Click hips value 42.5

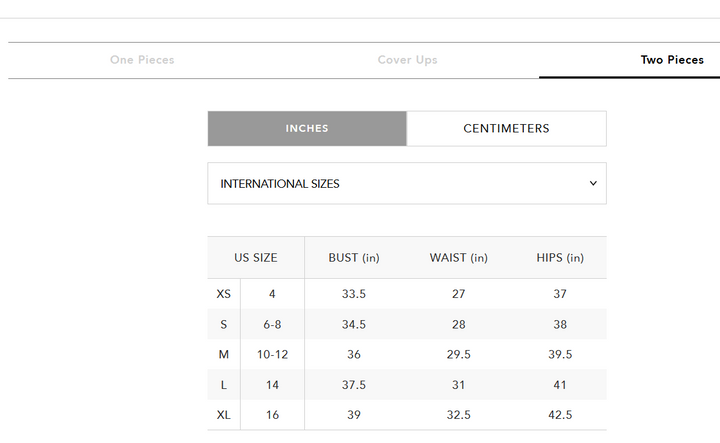click(560, 415)
